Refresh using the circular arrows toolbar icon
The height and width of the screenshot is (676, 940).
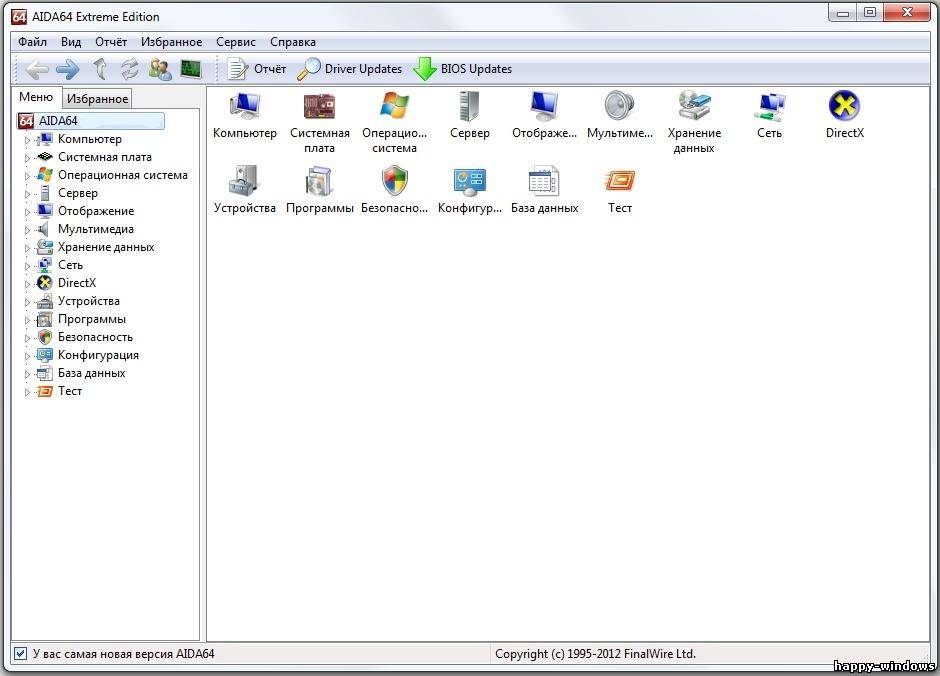130,70
